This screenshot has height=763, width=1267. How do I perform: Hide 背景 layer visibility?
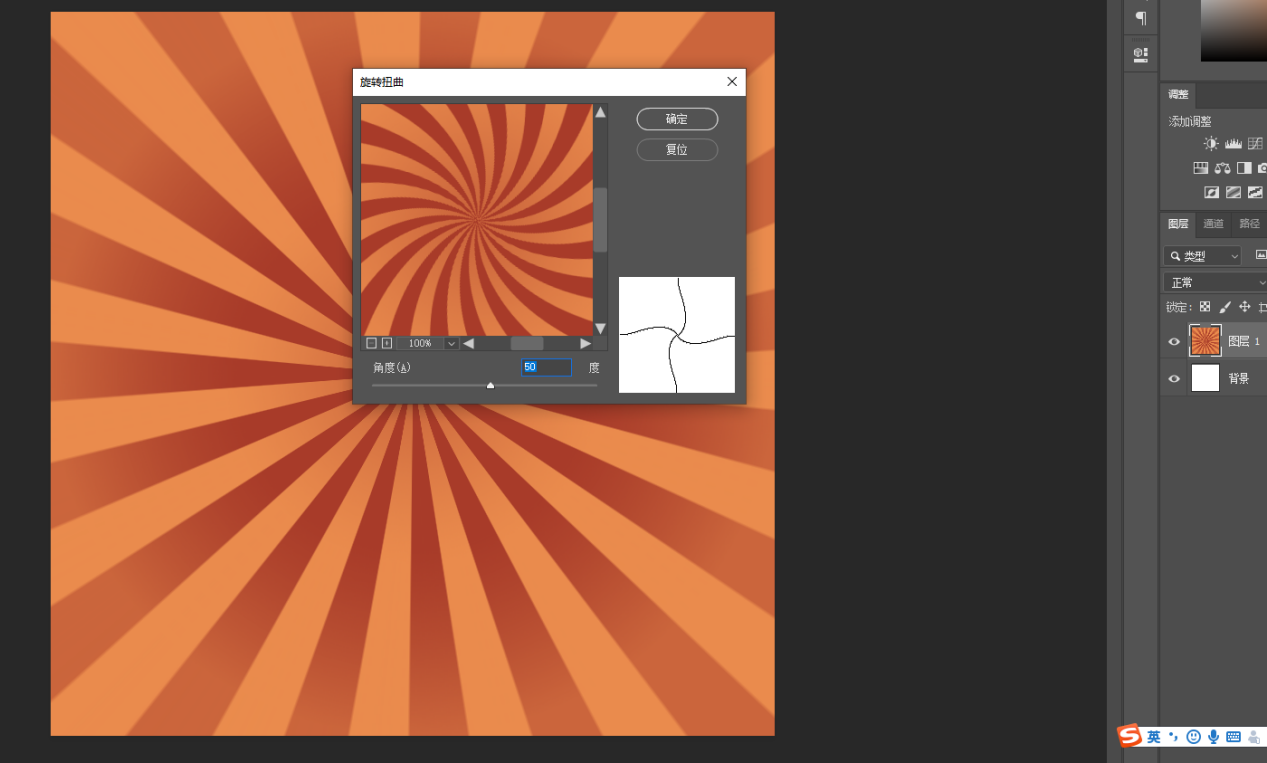pos(1174,378)
